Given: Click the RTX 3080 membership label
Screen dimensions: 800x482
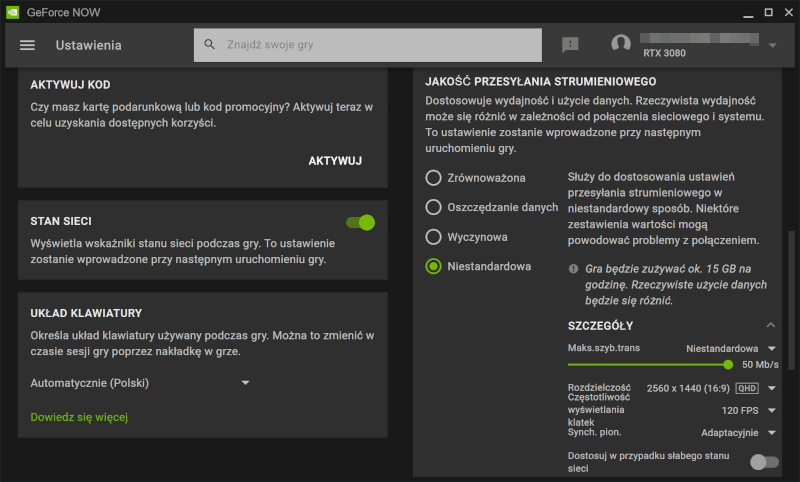Looking at the screenshot, I should click(664, 53).
